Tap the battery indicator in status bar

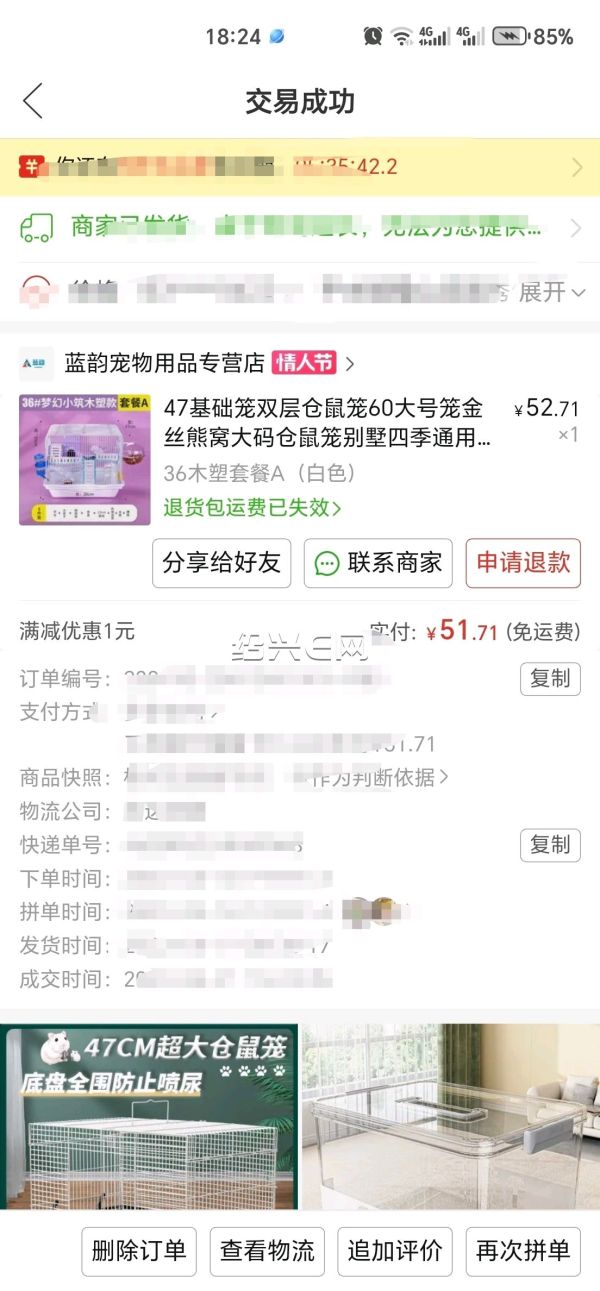[x=509, y=36]
